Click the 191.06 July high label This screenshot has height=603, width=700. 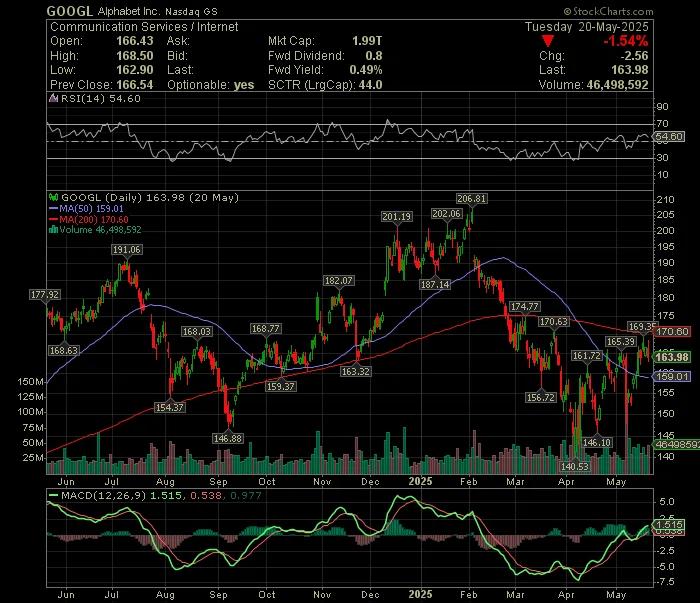127,250
